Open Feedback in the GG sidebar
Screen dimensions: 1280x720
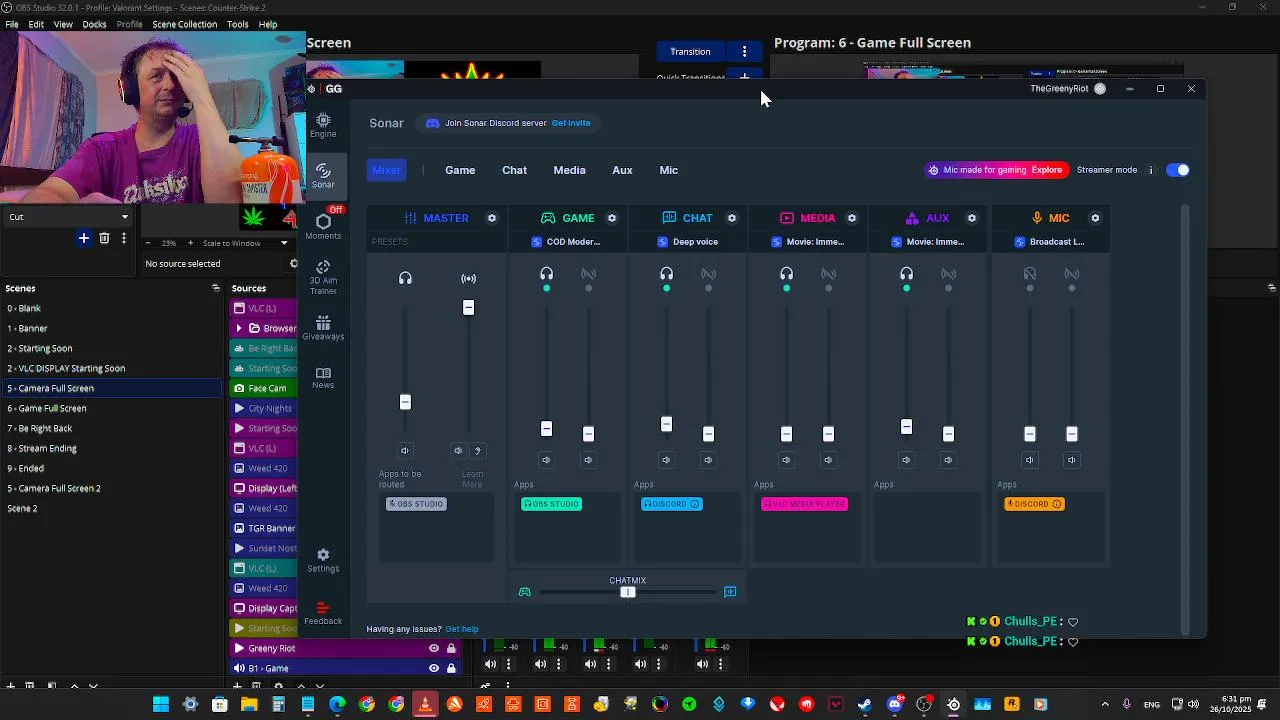click(x=323, y=613)
